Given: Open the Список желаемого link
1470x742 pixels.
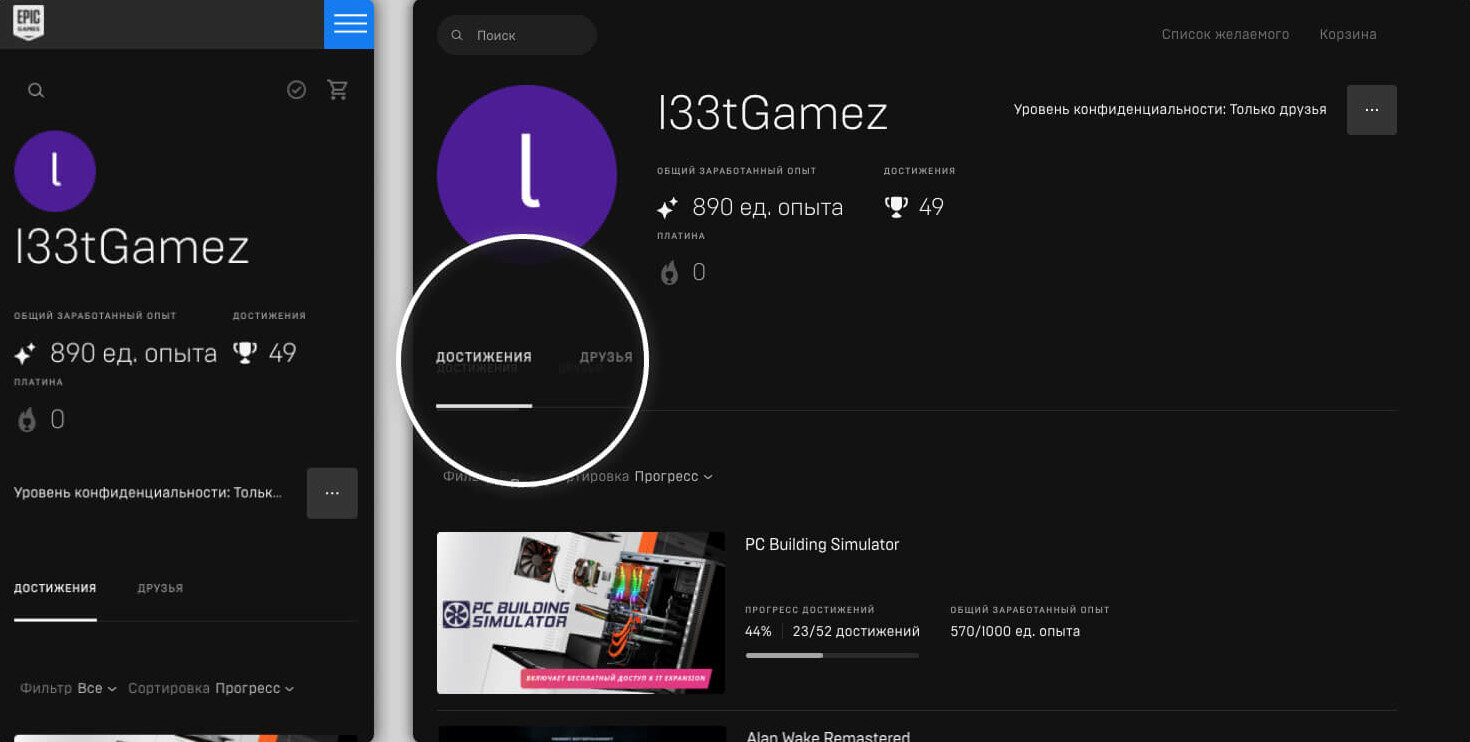Looking at the screenshot, I should pyautogui.click(x=1225, y=34).
